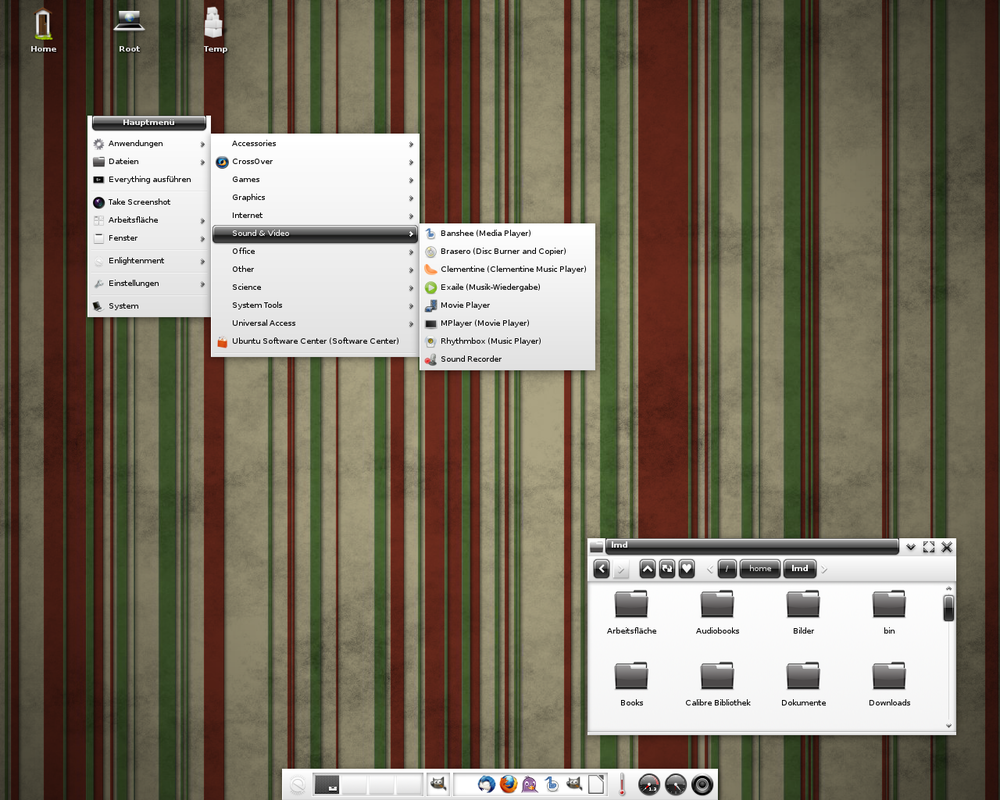Expand Arbeitsfläche submenu in Hauptmenü

[x=149, y=220]
